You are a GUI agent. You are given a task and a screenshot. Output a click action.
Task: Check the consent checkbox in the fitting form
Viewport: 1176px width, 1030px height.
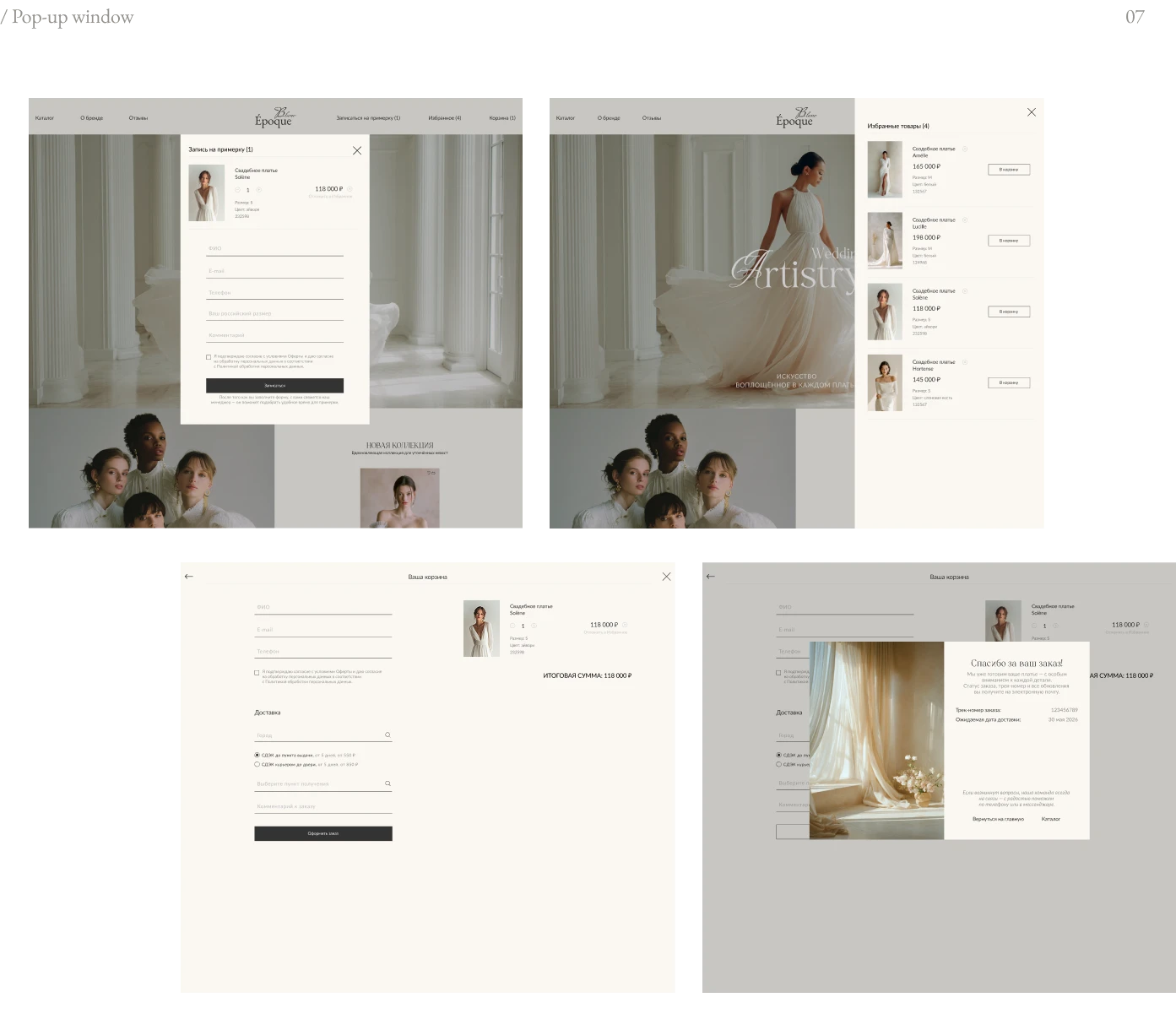(x=209, y=357)
